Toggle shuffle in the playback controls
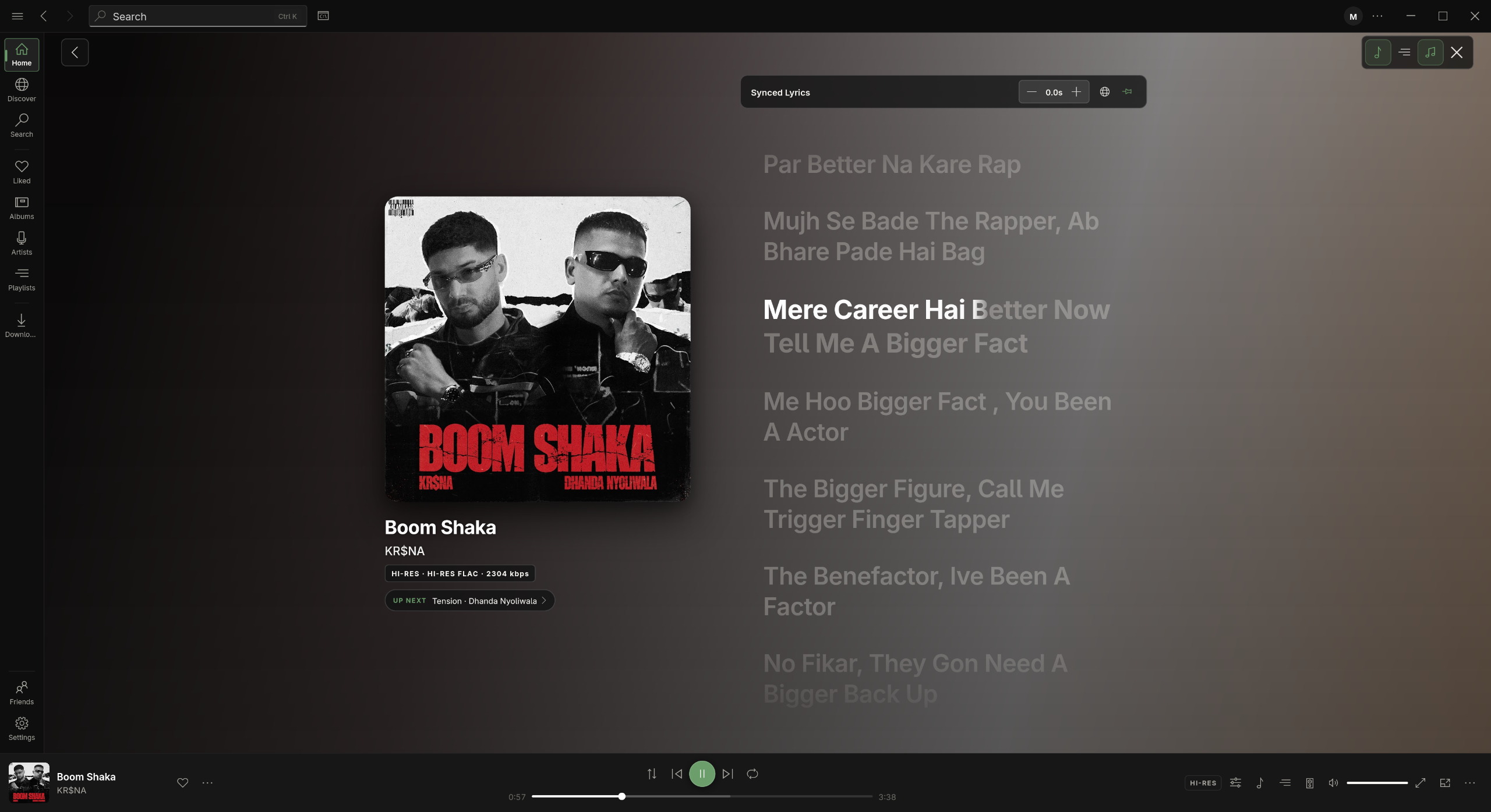 (652, 774)
